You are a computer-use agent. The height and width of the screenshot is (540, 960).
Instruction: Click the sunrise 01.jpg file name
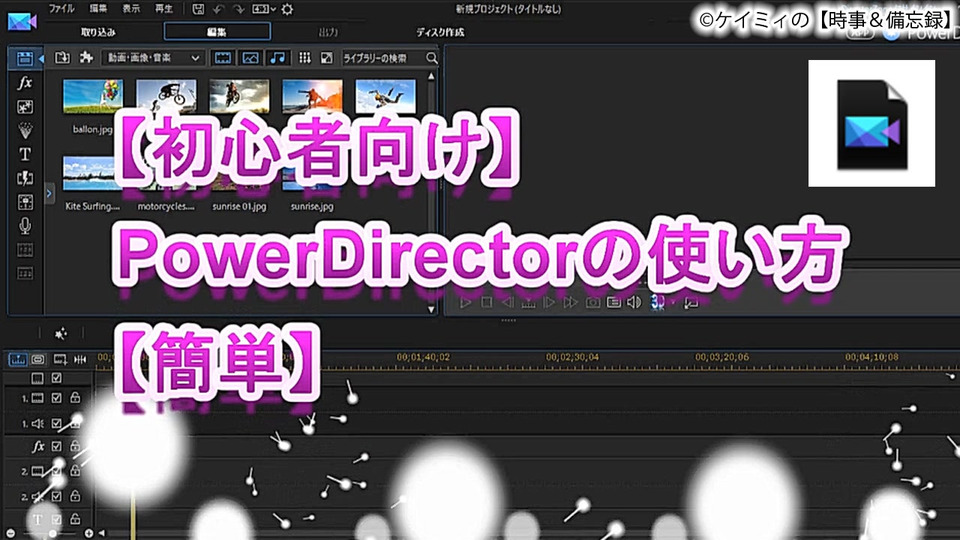[239, 206]
